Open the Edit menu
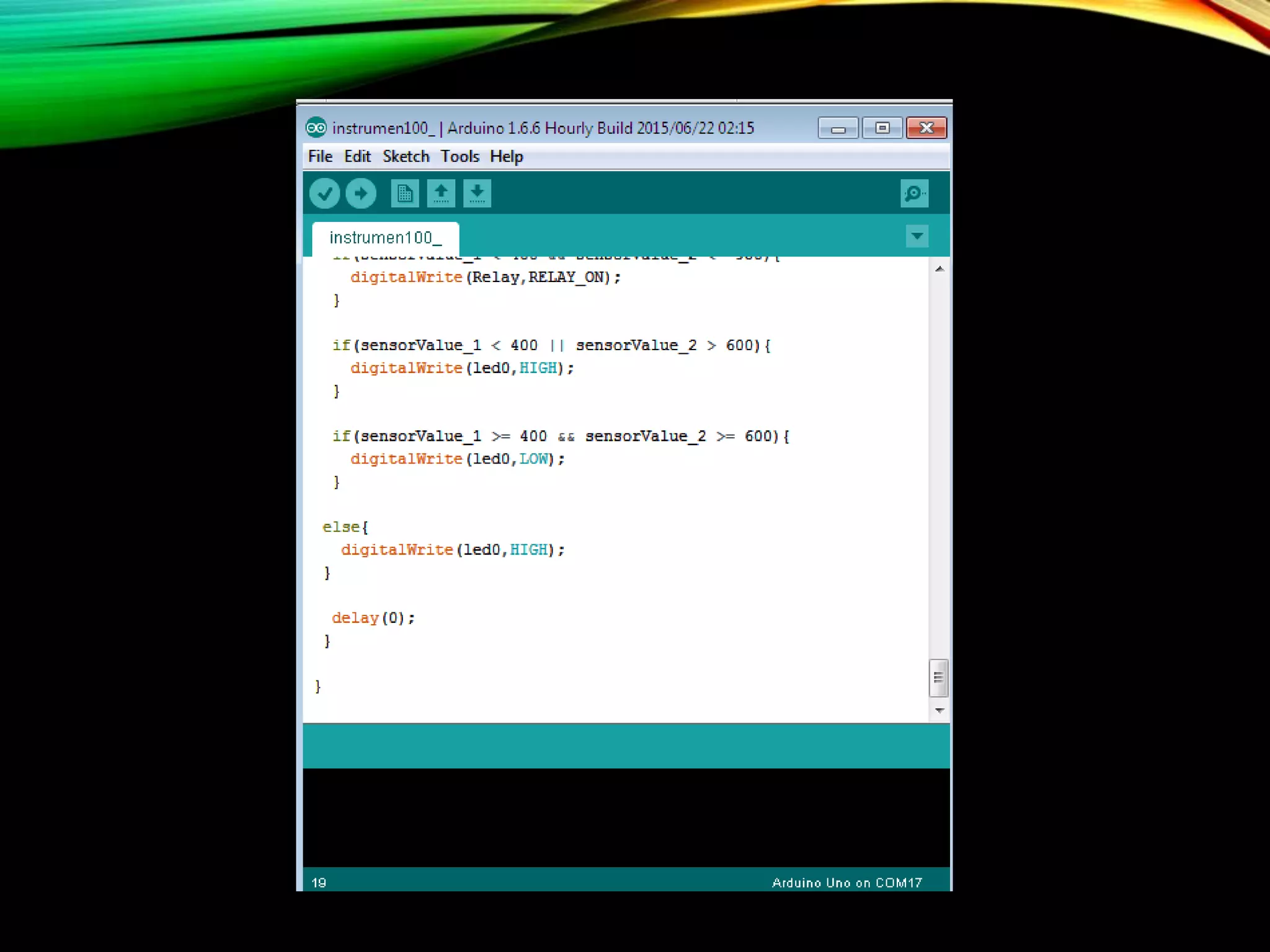This screenshot has height=952, width=1270. (x=357, y=157)
